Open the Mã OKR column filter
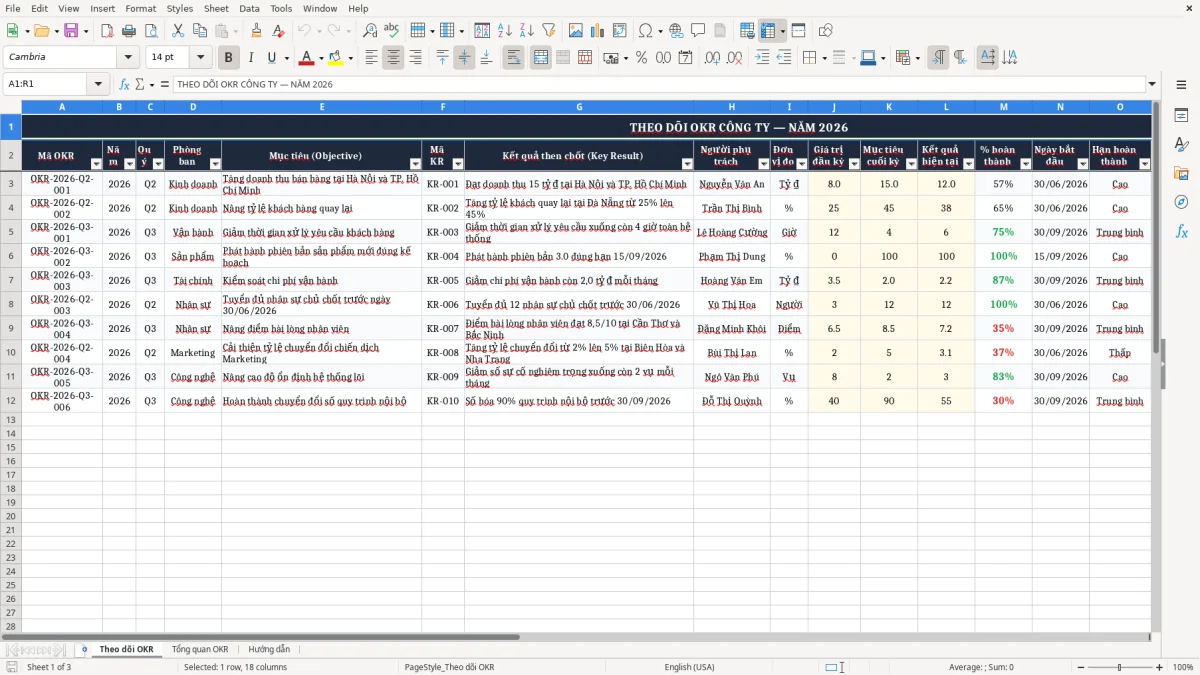 (x=96, y=164)
